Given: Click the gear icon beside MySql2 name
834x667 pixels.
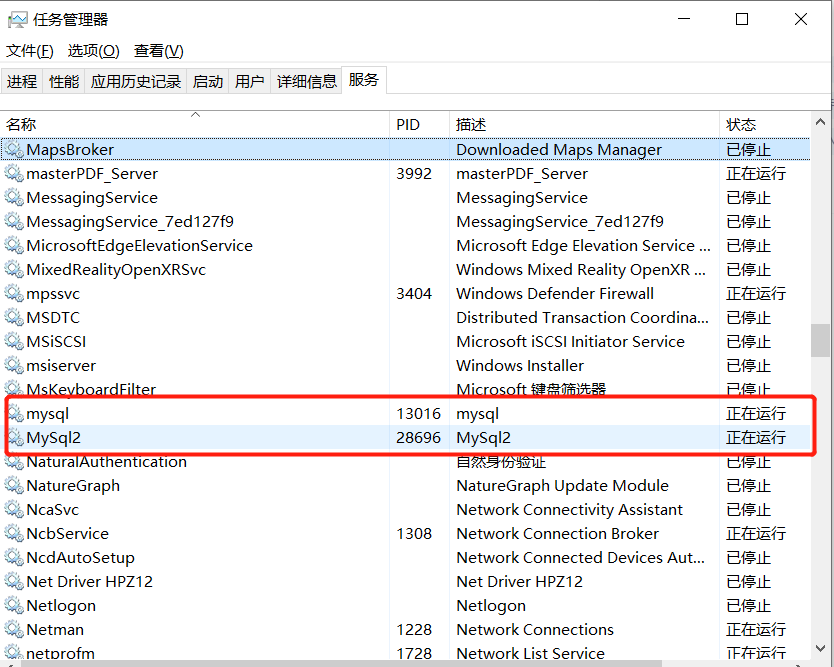Looking at the screenshot, I should pyautogui.click(x=15, y=437).
